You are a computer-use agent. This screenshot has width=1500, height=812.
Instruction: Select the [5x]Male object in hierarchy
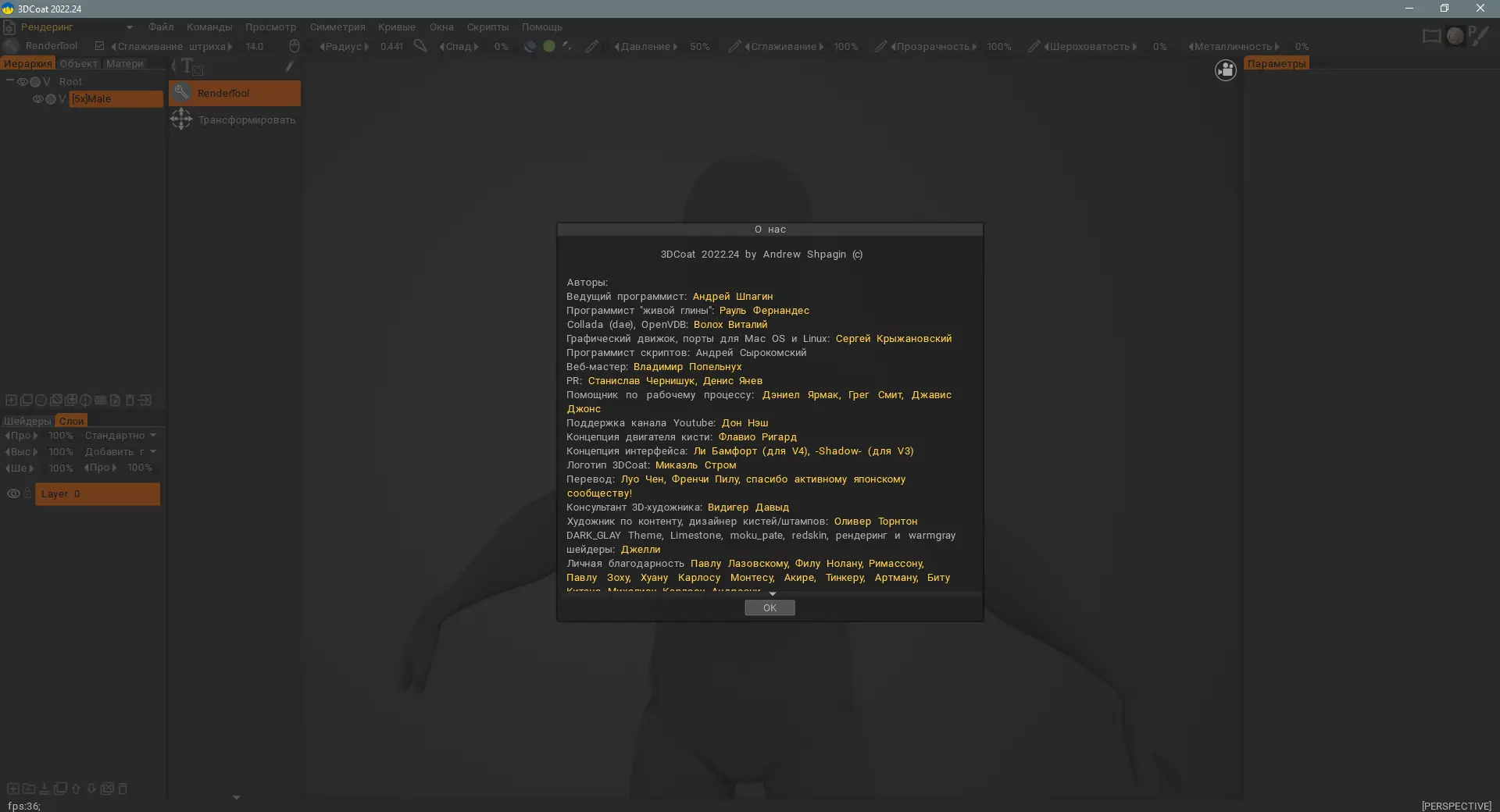[x=116, y=99]
